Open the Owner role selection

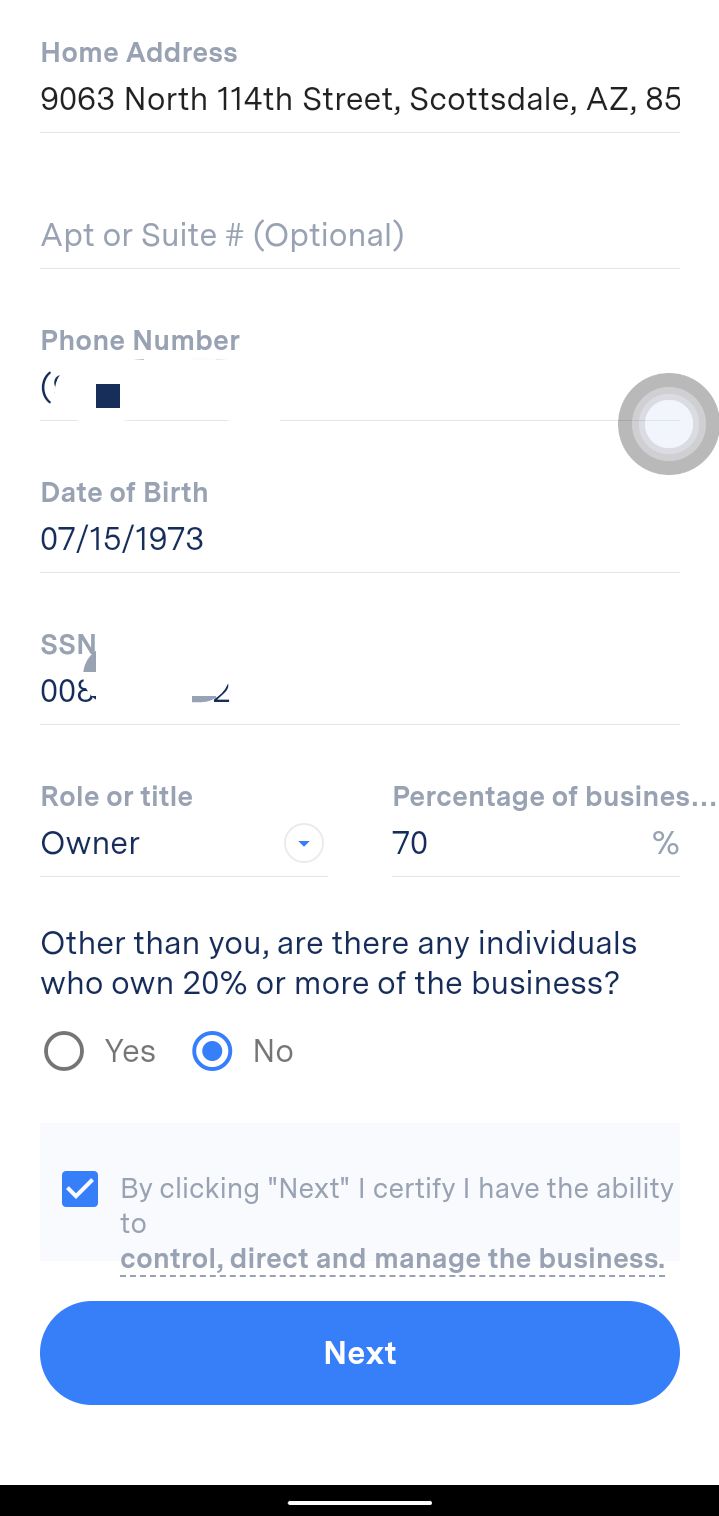pyautogui.click(x=160, y=843)
